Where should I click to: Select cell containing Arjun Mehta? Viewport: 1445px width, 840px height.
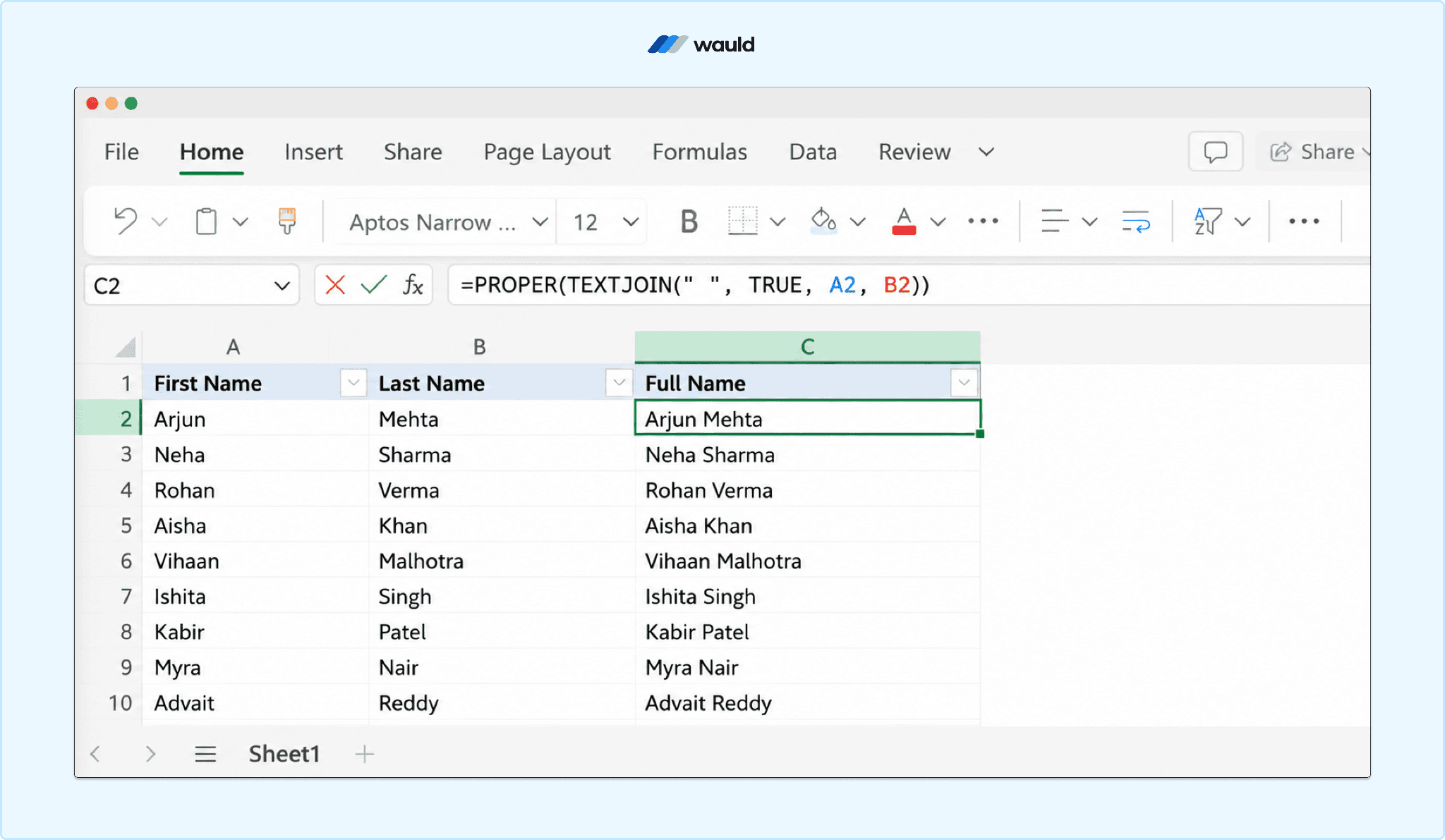coord(807,418)
